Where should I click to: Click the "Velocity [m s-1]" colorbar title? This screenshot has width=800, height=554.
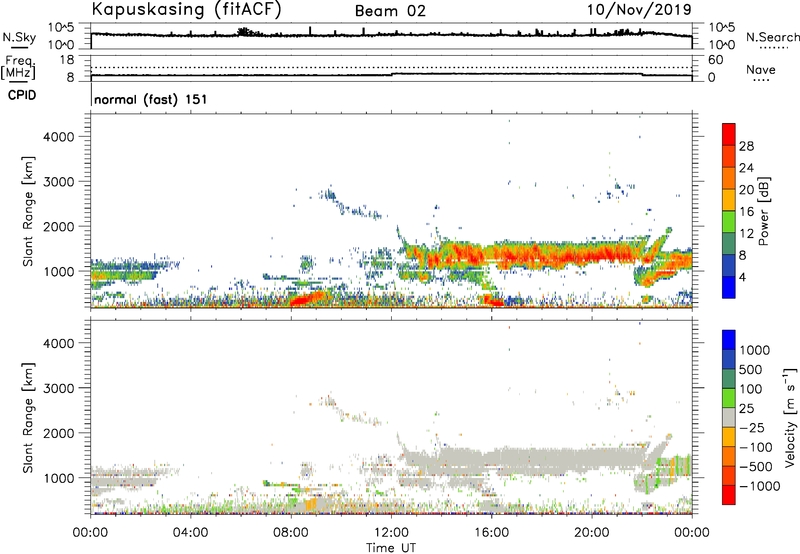tap(790, 417)
